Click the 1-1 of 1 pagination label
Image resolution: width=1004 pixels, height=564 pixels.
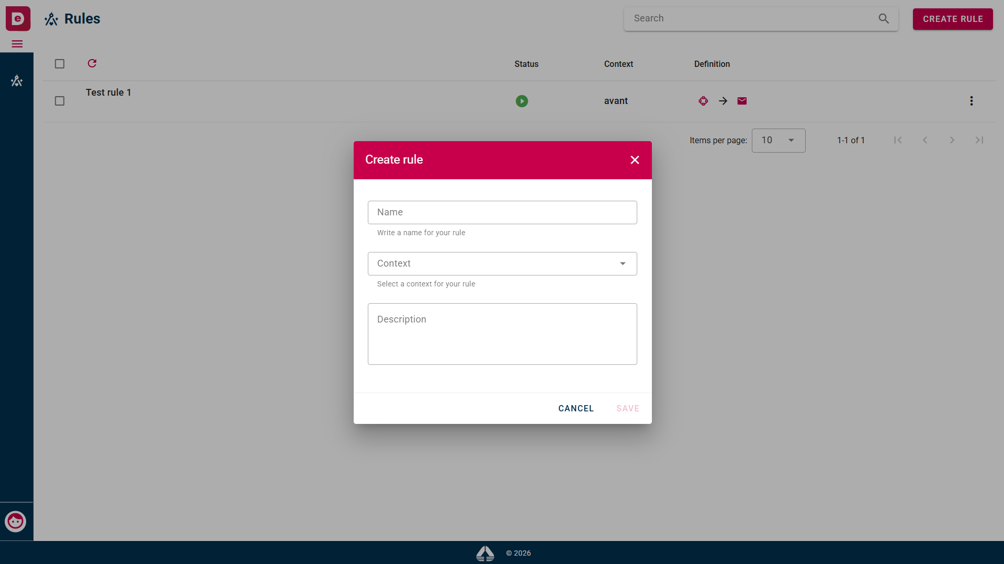point(851,140)
